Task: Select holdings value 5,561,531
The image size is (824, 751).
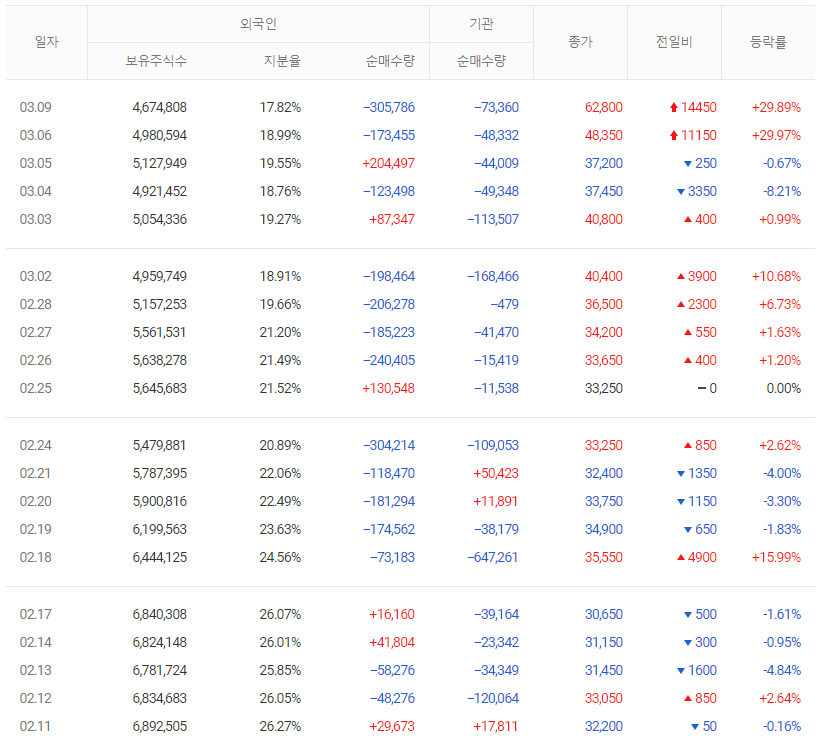Action: pos(160,332)
